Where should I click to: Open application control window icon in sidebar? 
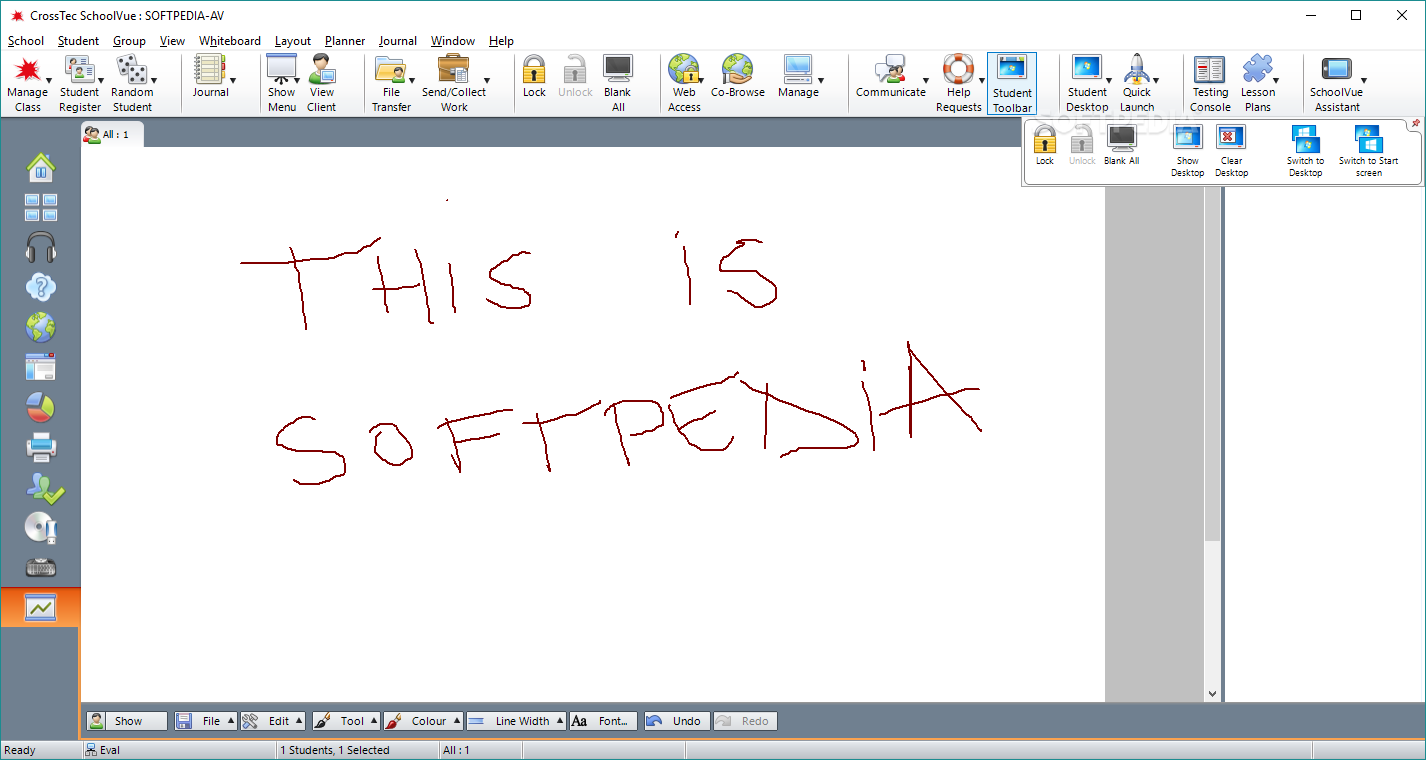tap(41, 367)
